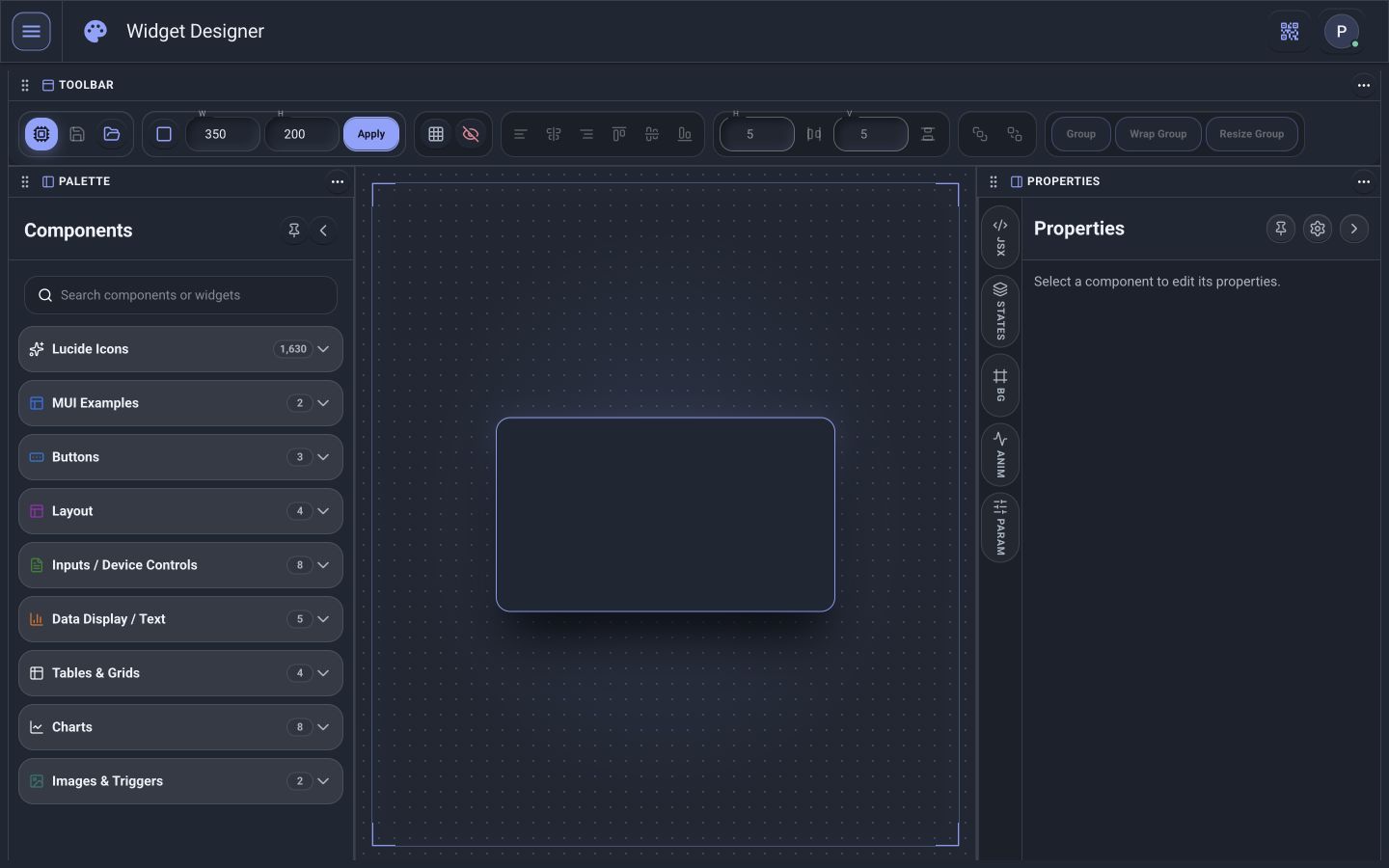Viewport: 1389px width, 868px height.
Task: Pin the Components panel
Action: (294, 231)
